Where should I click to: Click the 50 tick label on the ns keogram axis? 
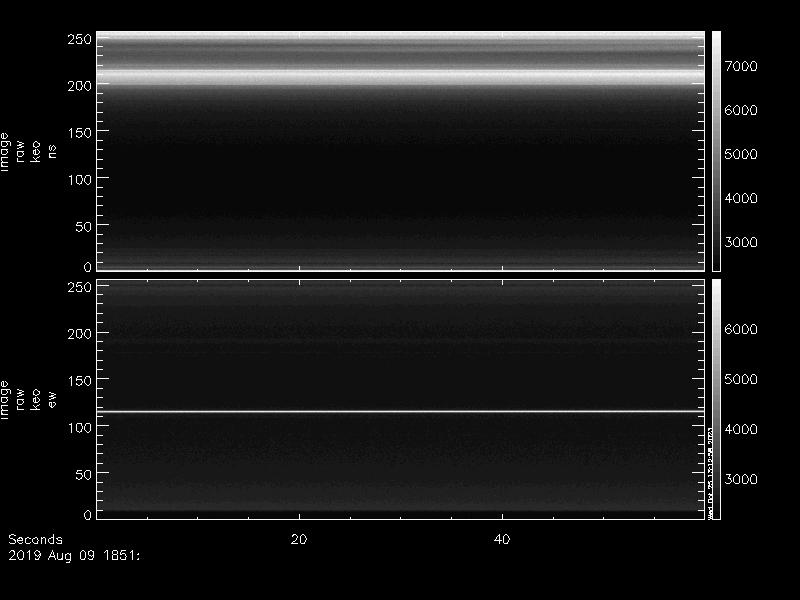[x=84, y=227]
